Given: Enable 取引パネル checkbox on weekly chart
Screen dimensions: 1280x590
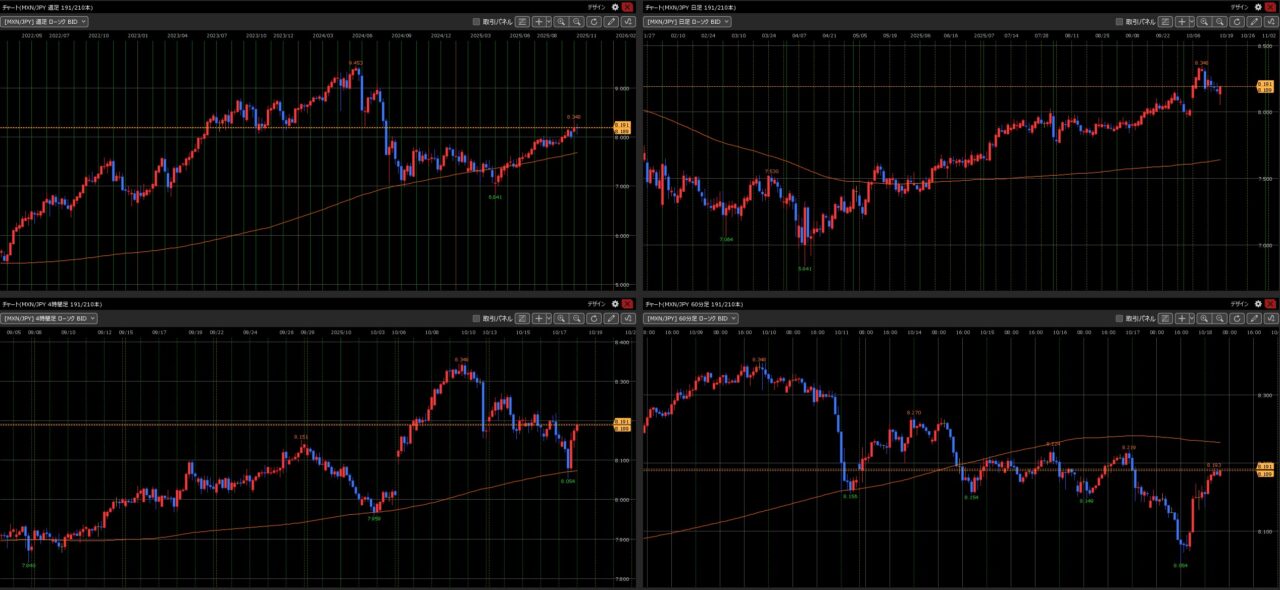Looking at the screenshot, I should coord(477,21).
